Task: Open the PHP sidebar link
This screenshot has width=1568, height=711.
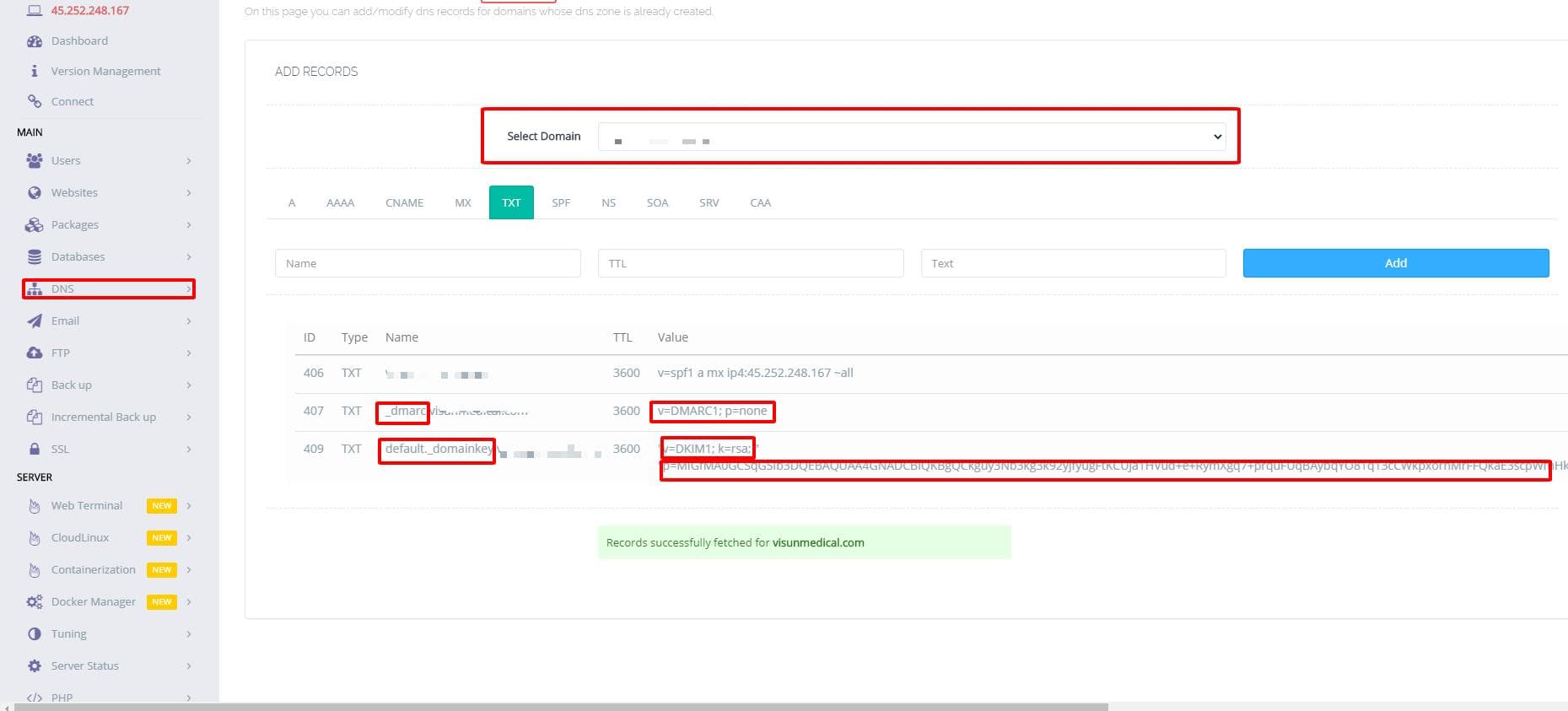Action: click(x=62, y=698)
